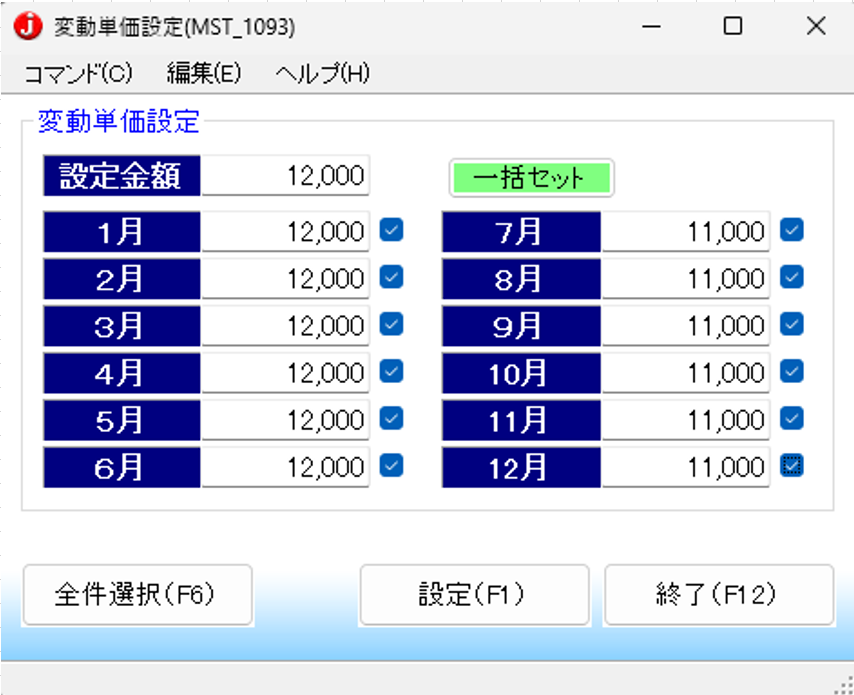This screenshot has height=695, width=854.
Task: Toggle the 9月 checkbox
Action: (x=791, y=325)
